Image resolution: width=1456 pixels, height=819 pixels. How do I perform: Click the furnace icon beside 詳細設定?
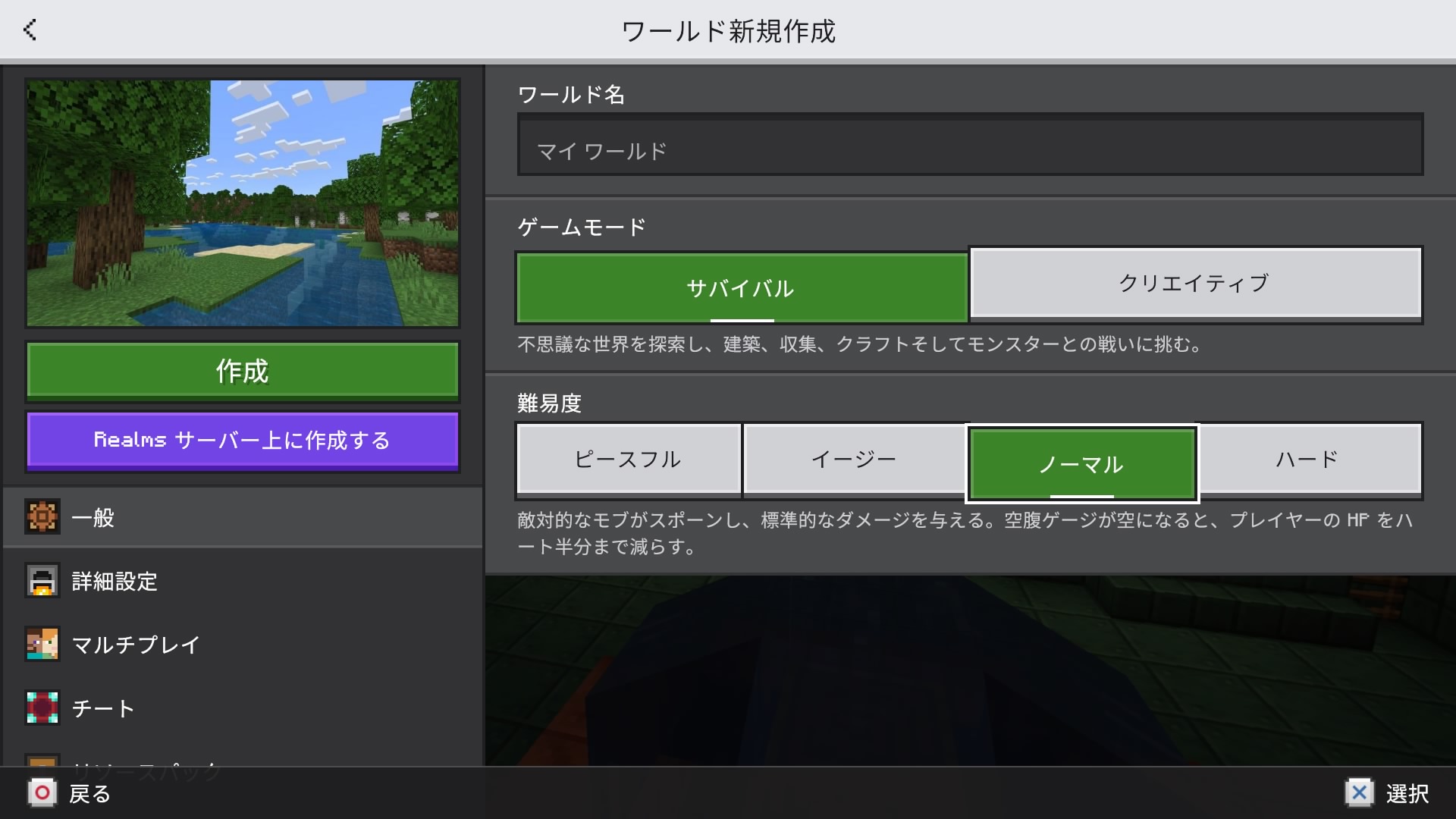click(x=42, y=581)
